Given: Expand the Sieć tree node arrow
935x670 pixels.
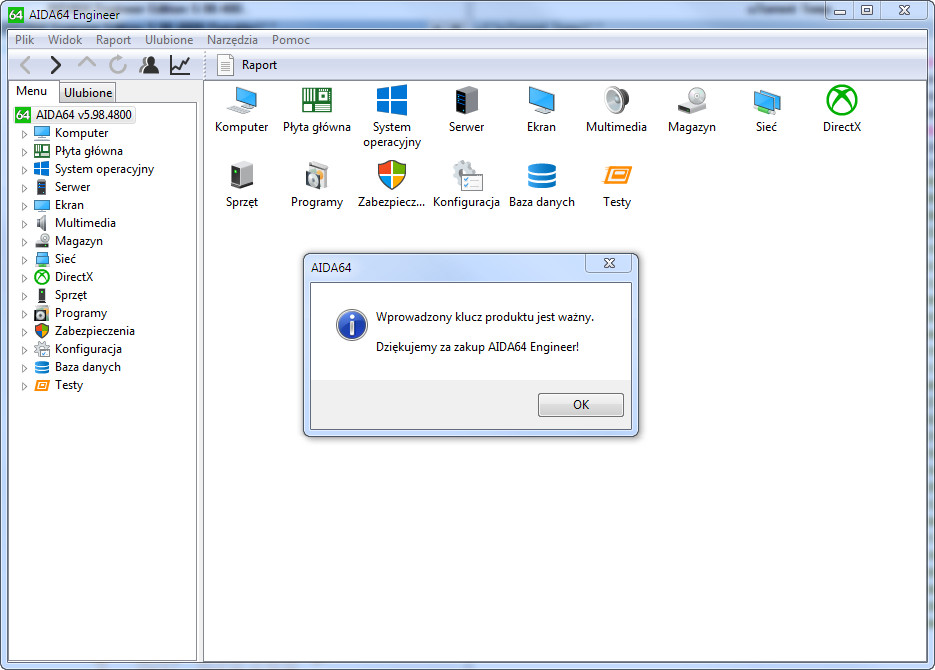Looking at the screenshot, I should coord(24,259).
